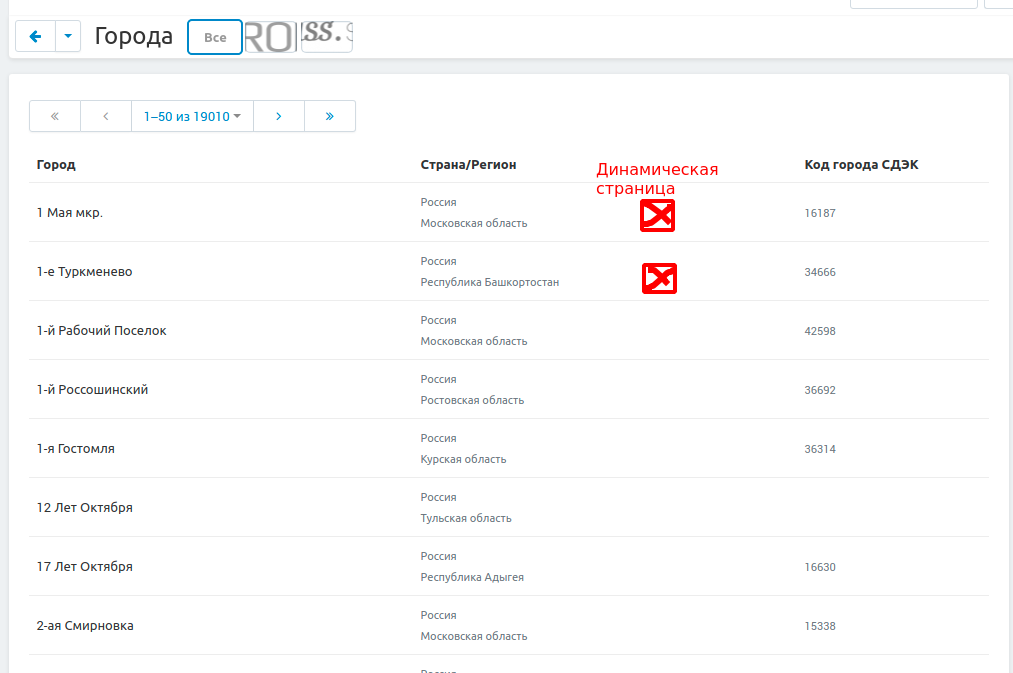Screen dimensions: 1013x673
Task: Open city '1-й Рабочий Поселок'
Action: pyautogui.click(x=102, y=331)
